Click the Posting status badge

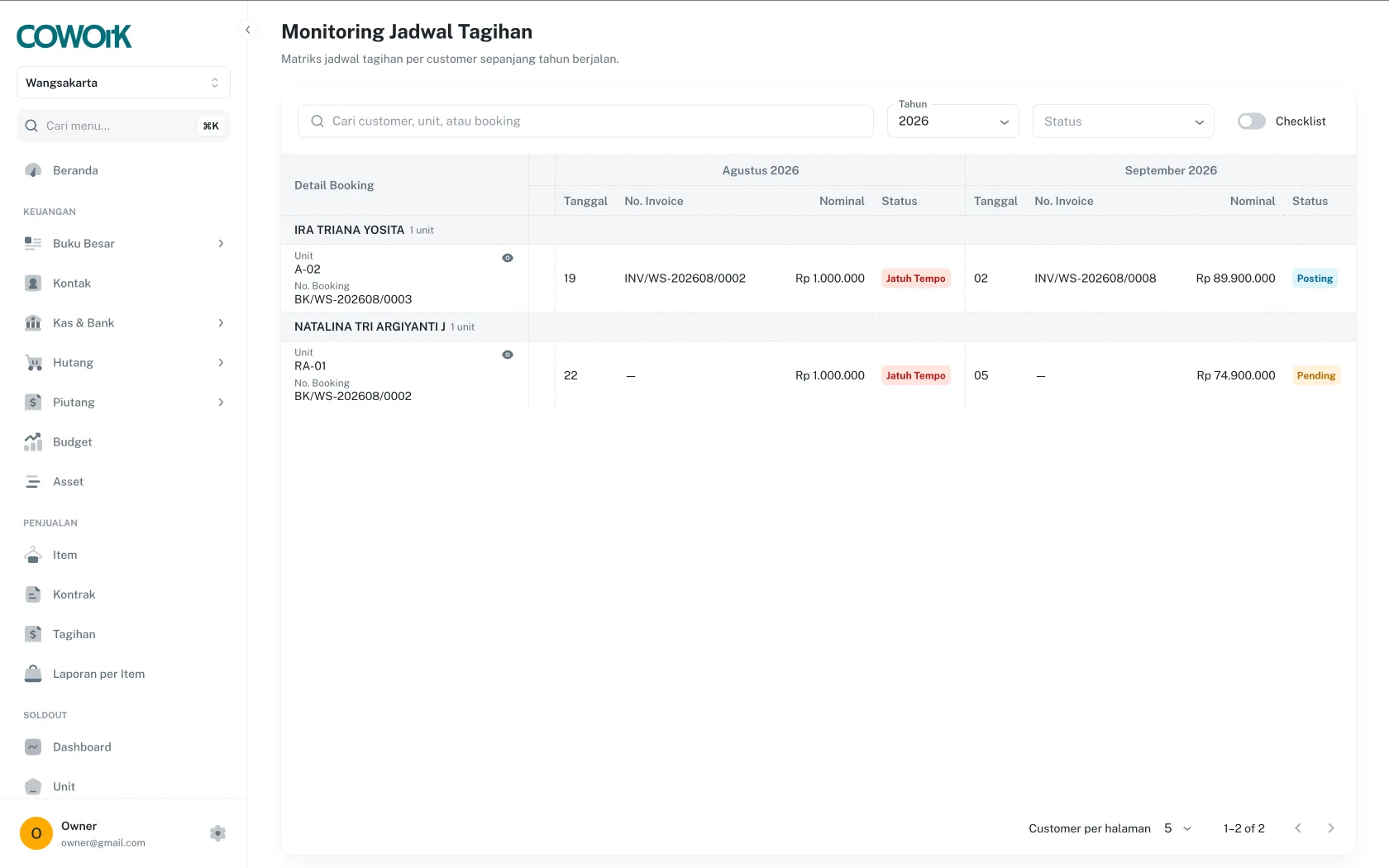(1315, 279)
